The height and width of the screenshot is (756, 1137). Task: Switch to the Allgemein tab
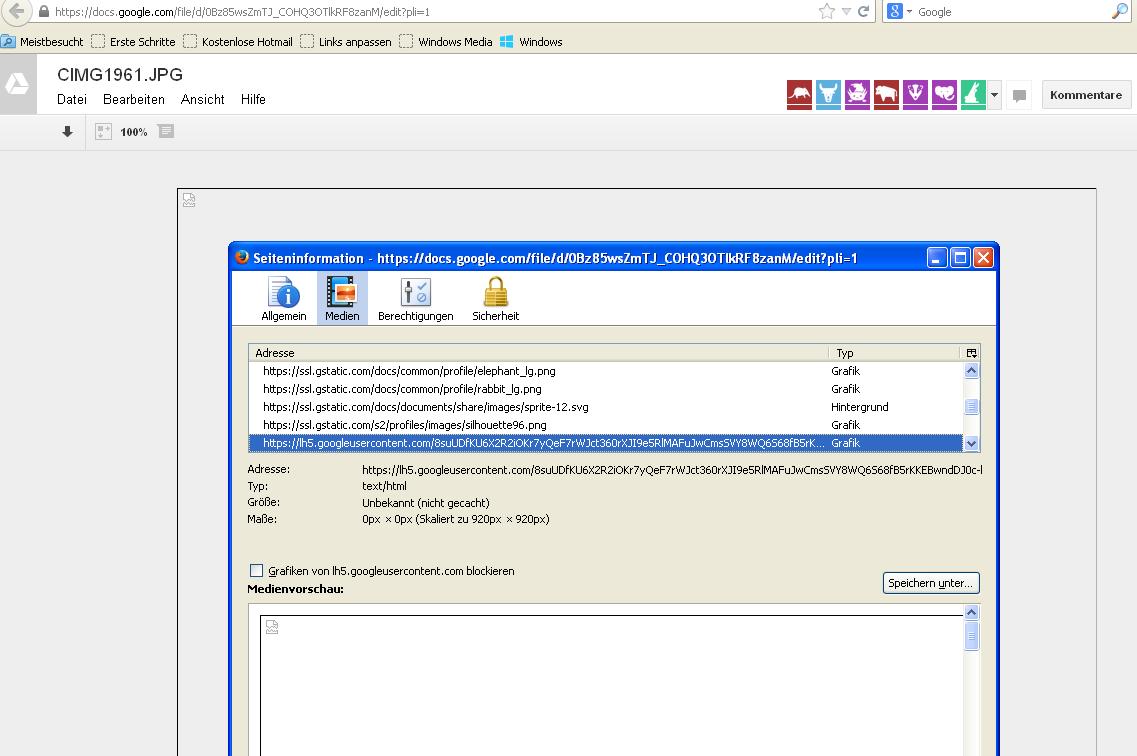tap(284, 299)
